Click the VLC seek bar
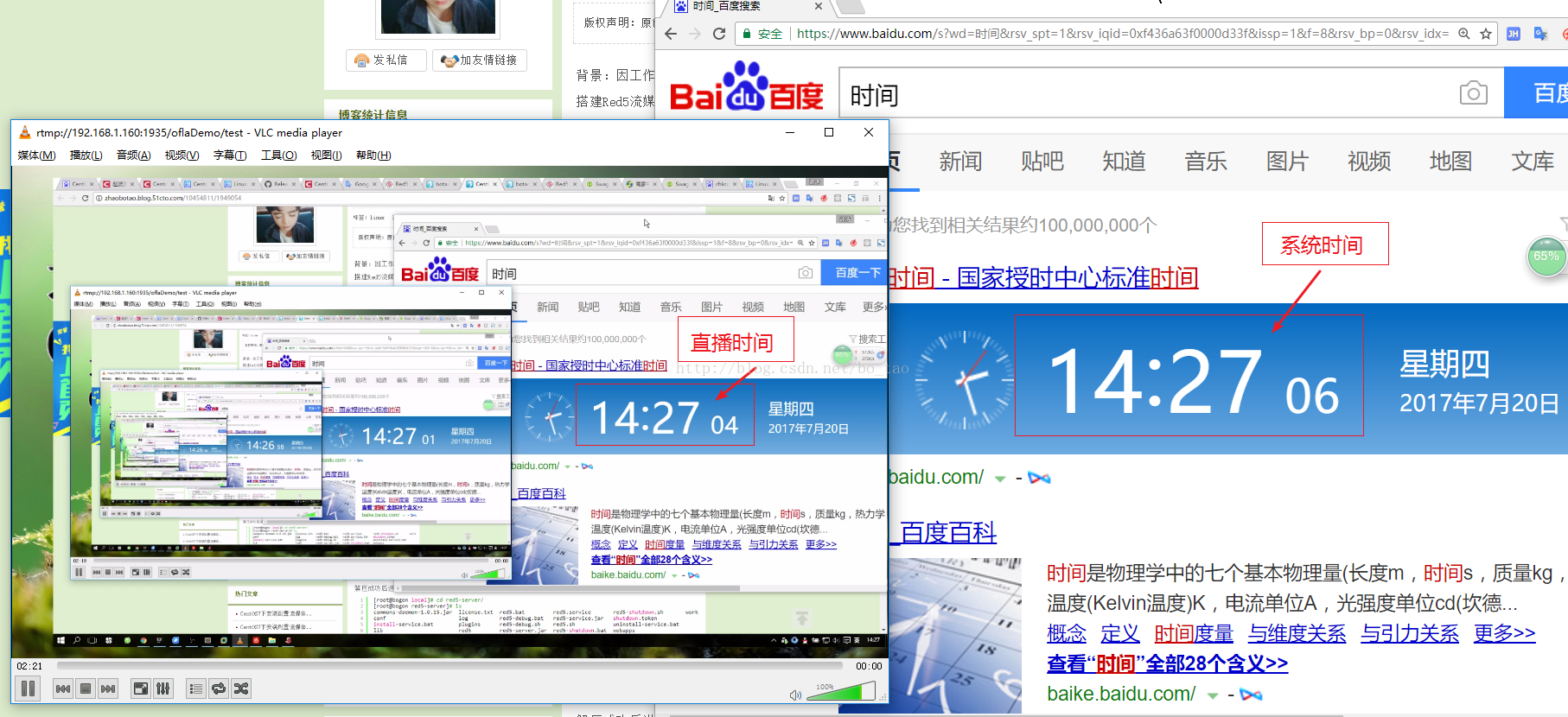 pos(449,666)
